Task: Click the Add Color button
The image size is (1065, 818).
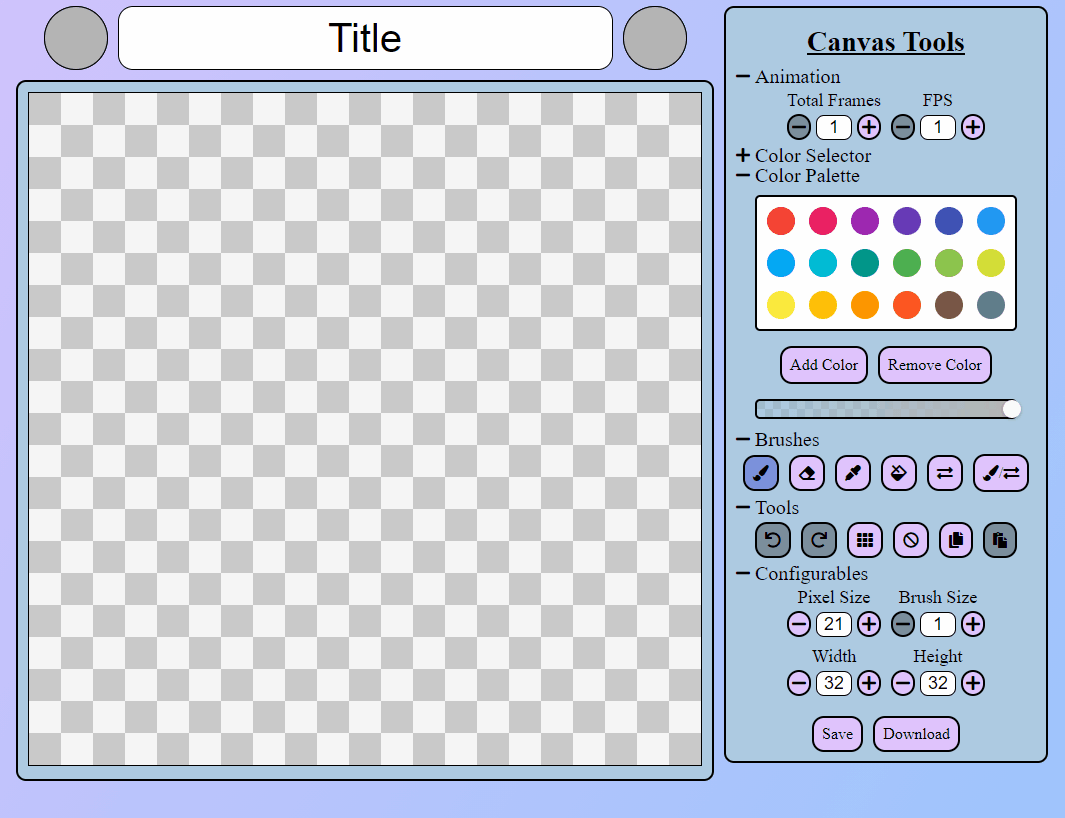Action: coord(824,365)
